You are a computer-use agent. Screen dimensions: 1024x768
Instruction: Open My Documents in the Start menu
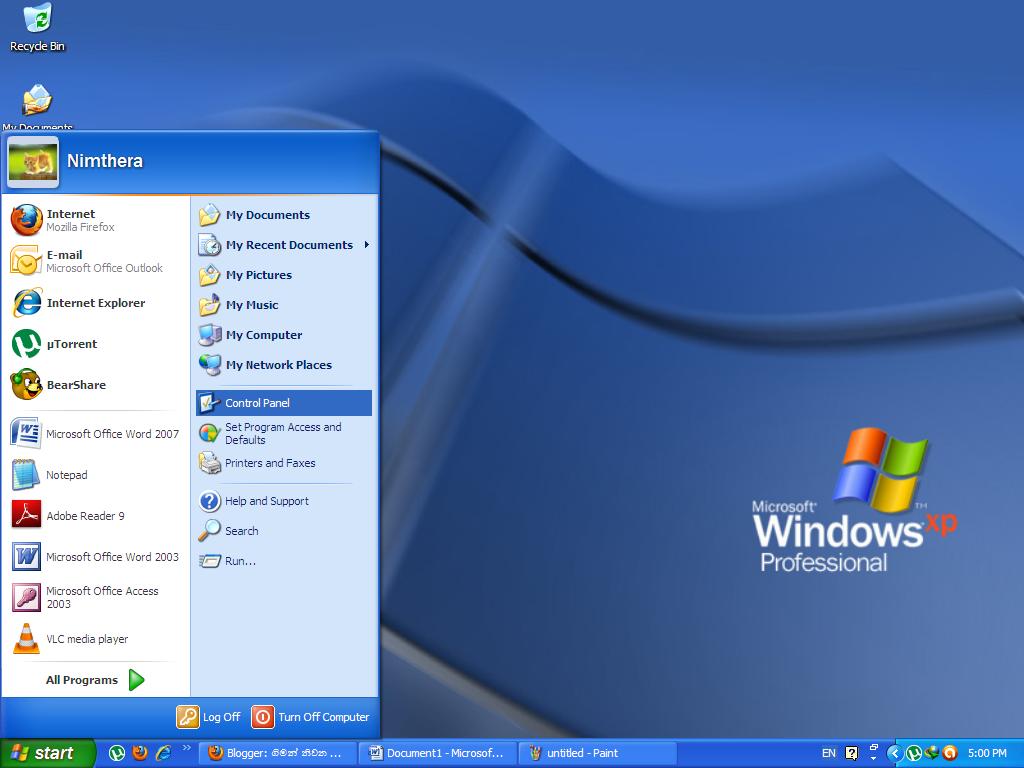tap(284, 215)
